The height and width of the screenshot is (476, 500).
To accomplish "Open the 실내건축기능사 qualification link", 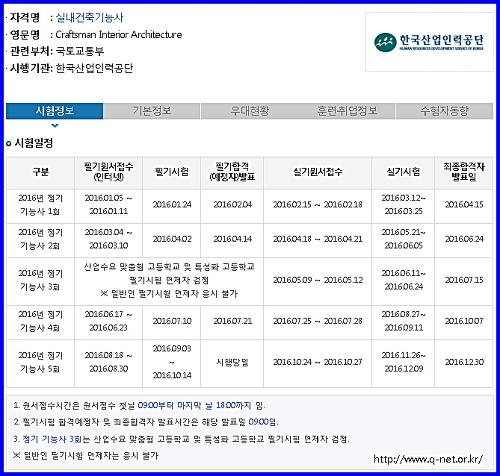I will [89, 17].
